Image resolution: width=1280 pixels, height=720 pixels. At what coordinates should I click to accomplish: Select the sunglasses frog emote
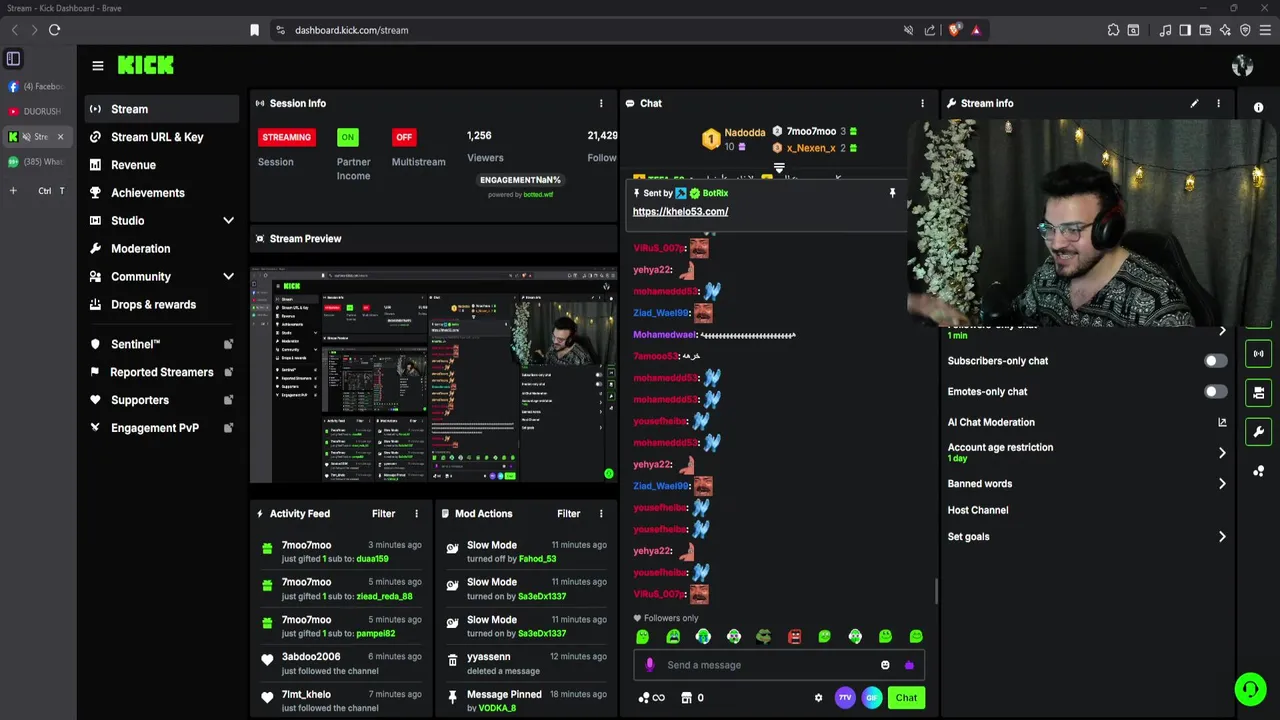pyautogui.click(x=764, y=636)
